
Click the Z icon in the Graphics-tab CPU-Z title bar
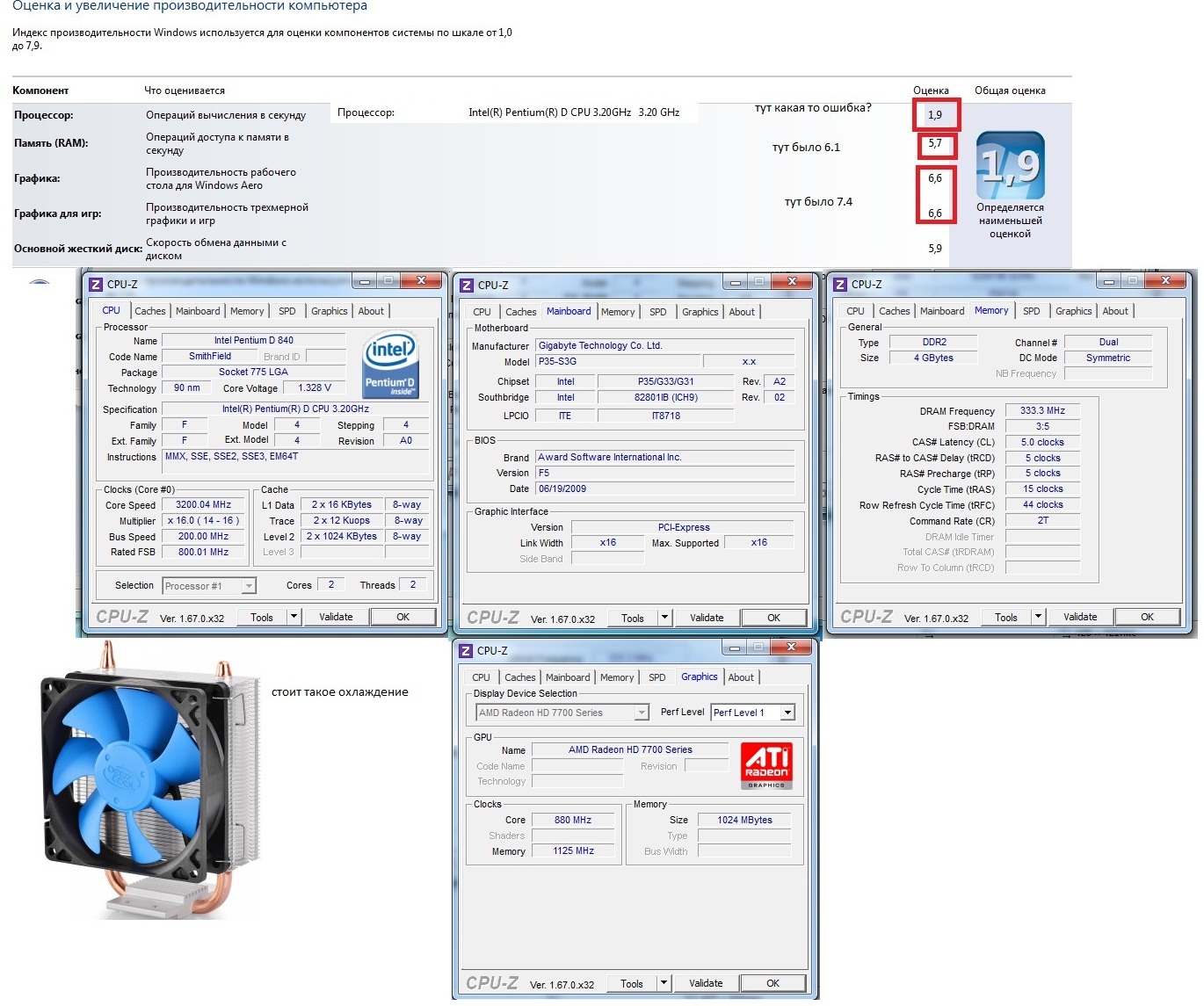click(467, 651)
